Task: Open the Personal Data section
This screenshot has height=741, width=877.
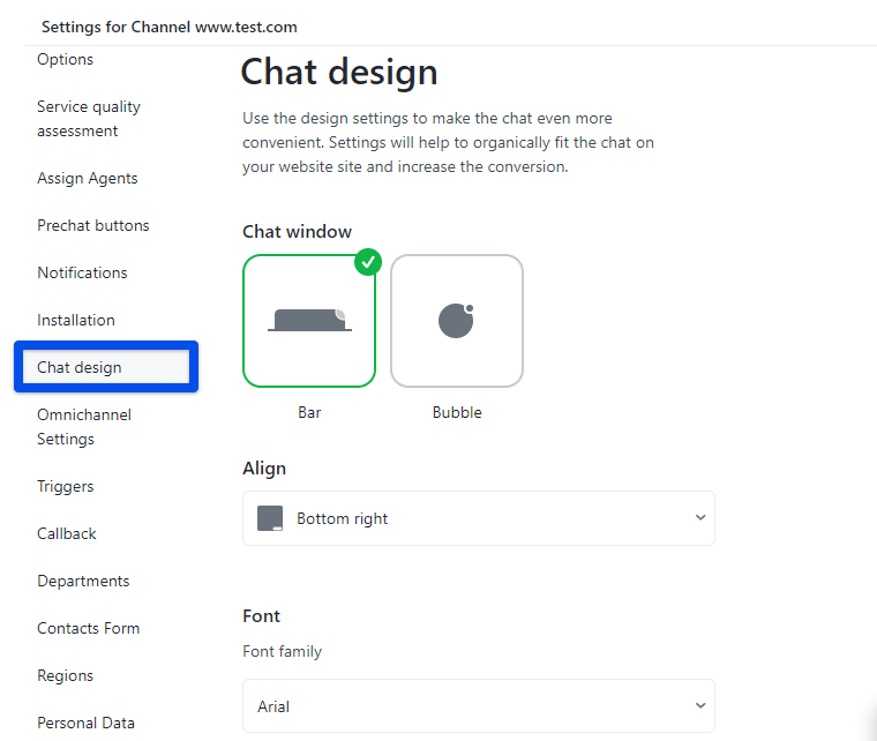Action: point(86,722)
